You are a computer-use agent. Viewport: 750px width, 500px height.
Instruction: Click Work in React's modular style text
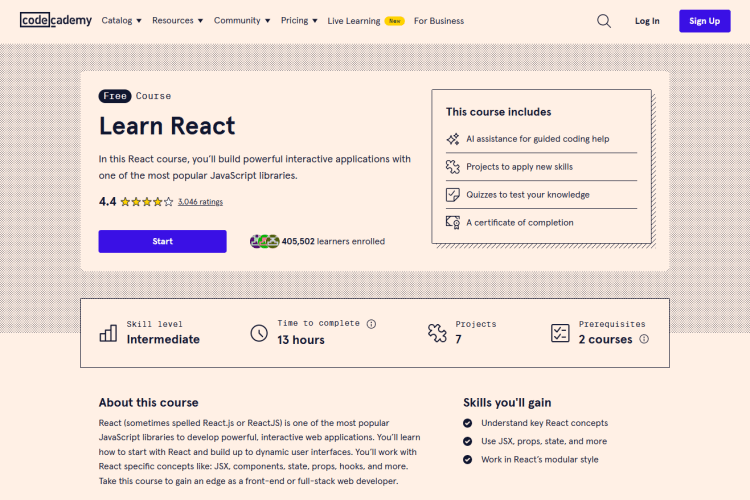click(x=540, y=459)
